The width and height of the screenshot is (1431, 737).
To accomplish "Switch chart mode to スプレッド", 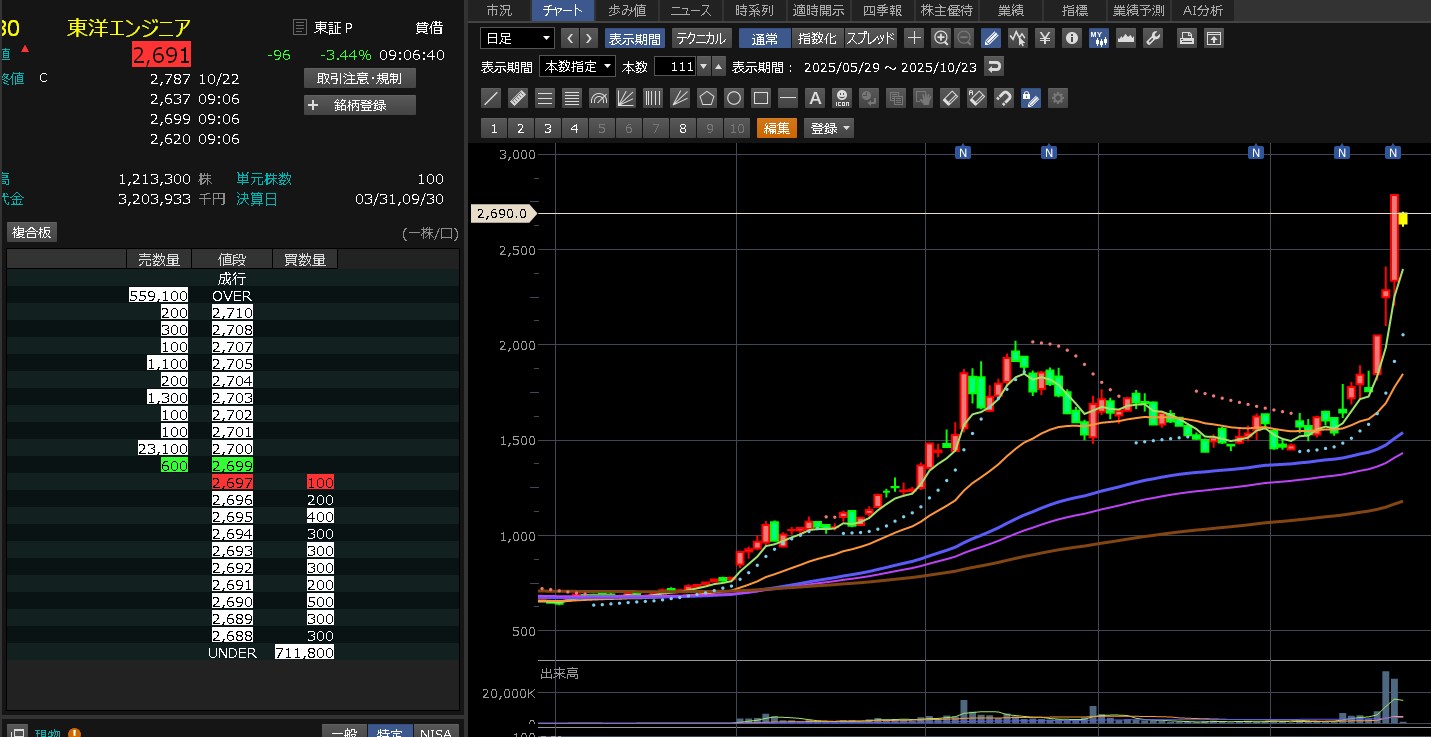I will (x=870, y=39).
